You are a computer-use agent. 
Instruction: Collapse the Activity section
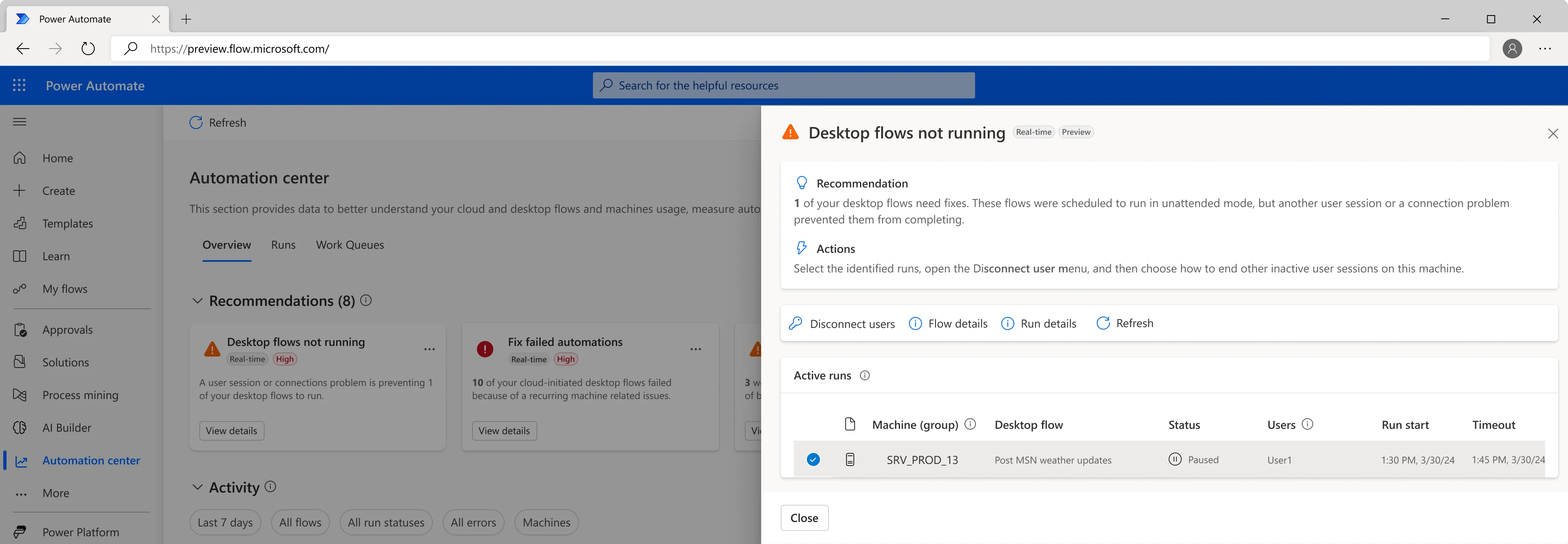196,487
